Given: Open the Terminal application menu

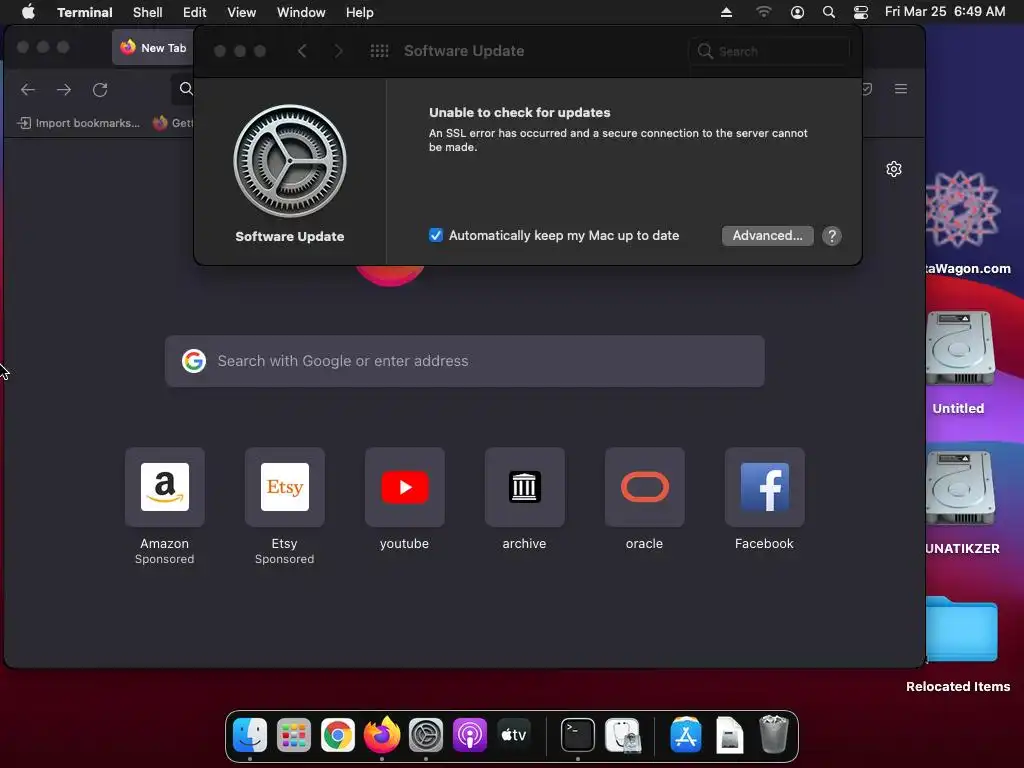Looking at the screenshot, I should (85, 12).
